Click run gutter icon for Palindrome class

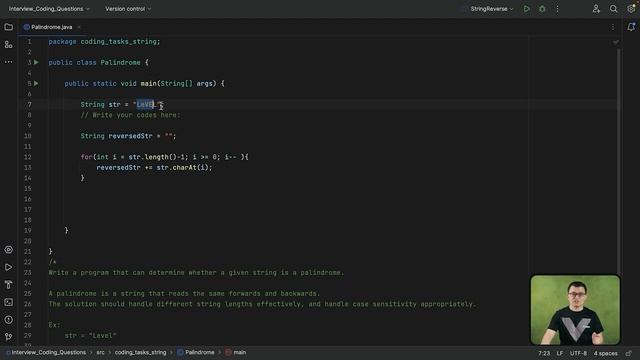pyautogui.click(x=36, y=62)
